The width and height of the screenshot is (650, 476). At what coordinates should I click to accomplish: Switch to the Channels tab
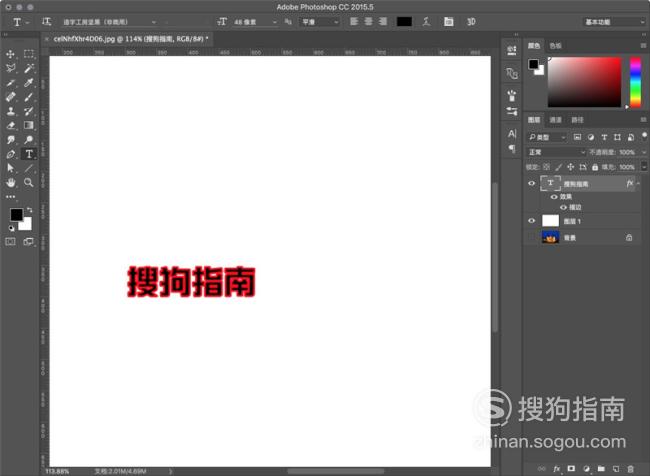tap(555, 120)
